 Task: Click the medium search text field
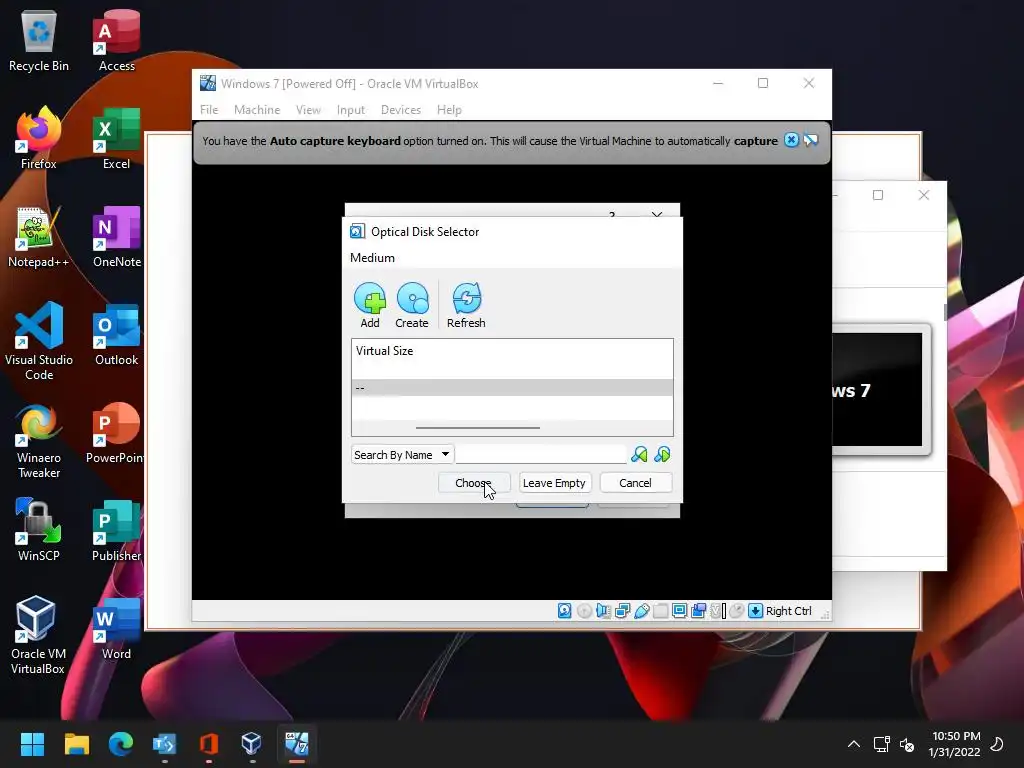[541, 455]
